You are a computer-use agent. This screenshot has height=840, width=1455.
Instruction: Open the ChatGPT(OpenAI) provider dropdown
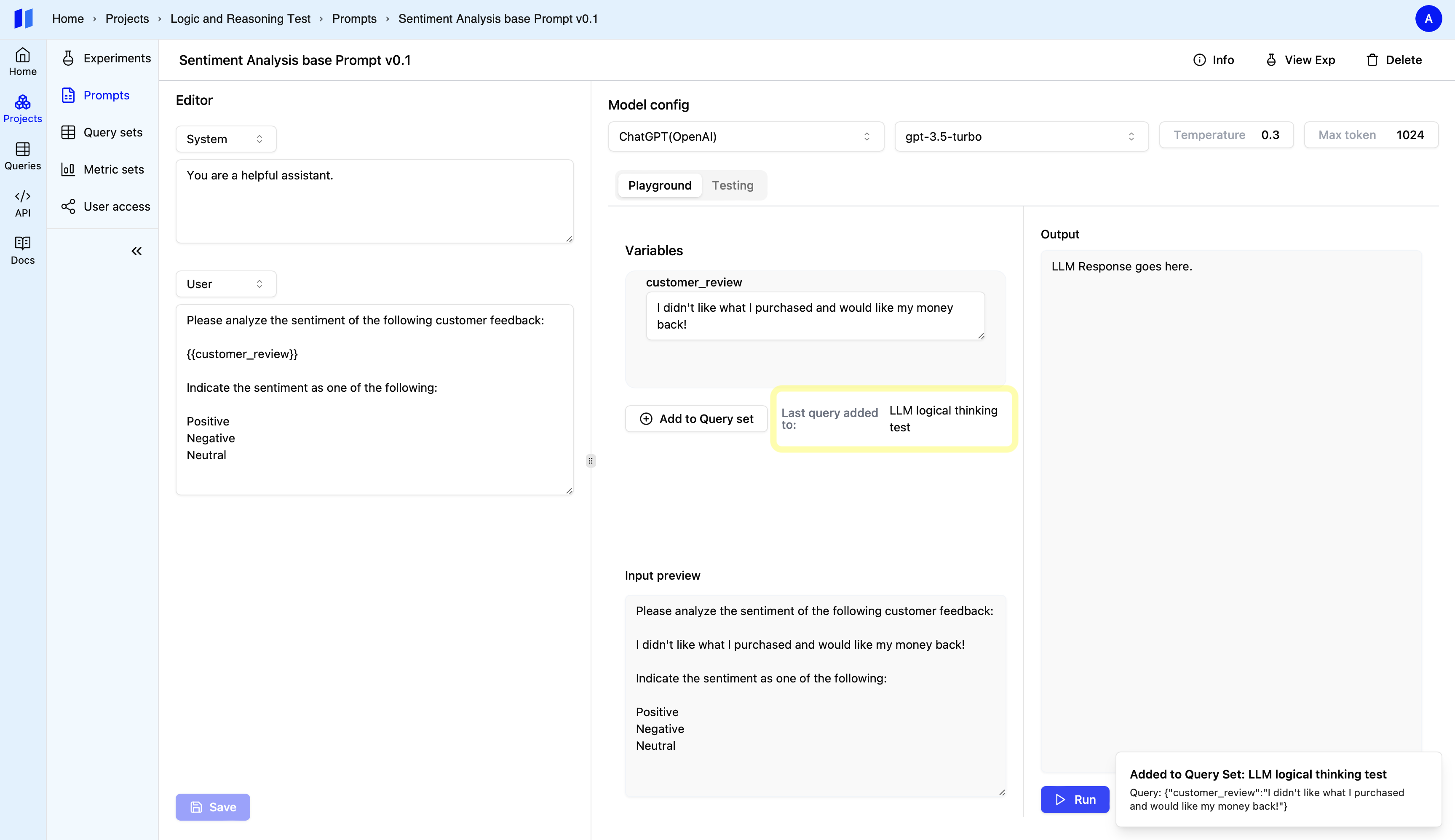point(745,137)
